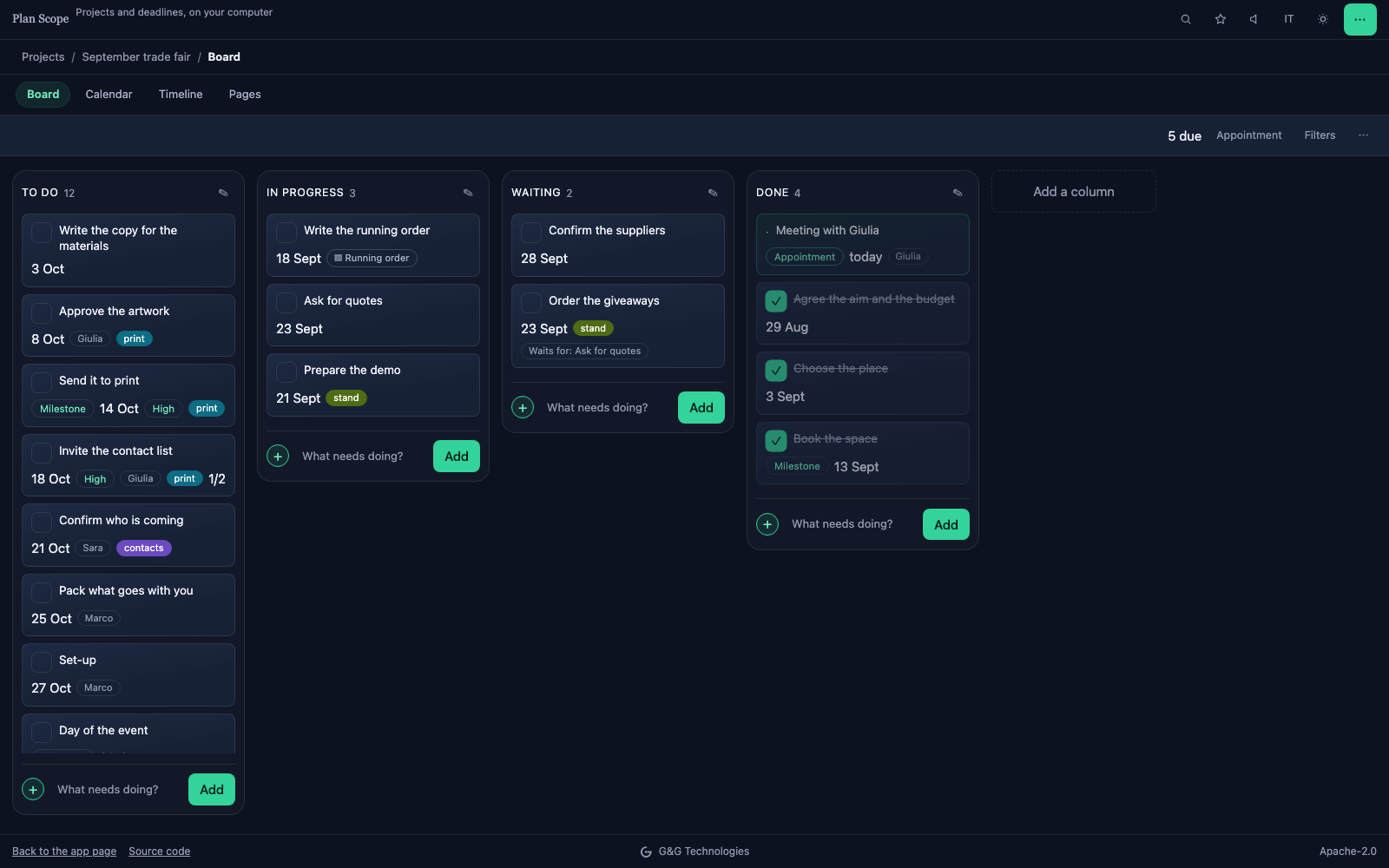This screenshot has width=1389, height=868.
Task: Open the Filters menu
Action: (x=1320, y=135)
